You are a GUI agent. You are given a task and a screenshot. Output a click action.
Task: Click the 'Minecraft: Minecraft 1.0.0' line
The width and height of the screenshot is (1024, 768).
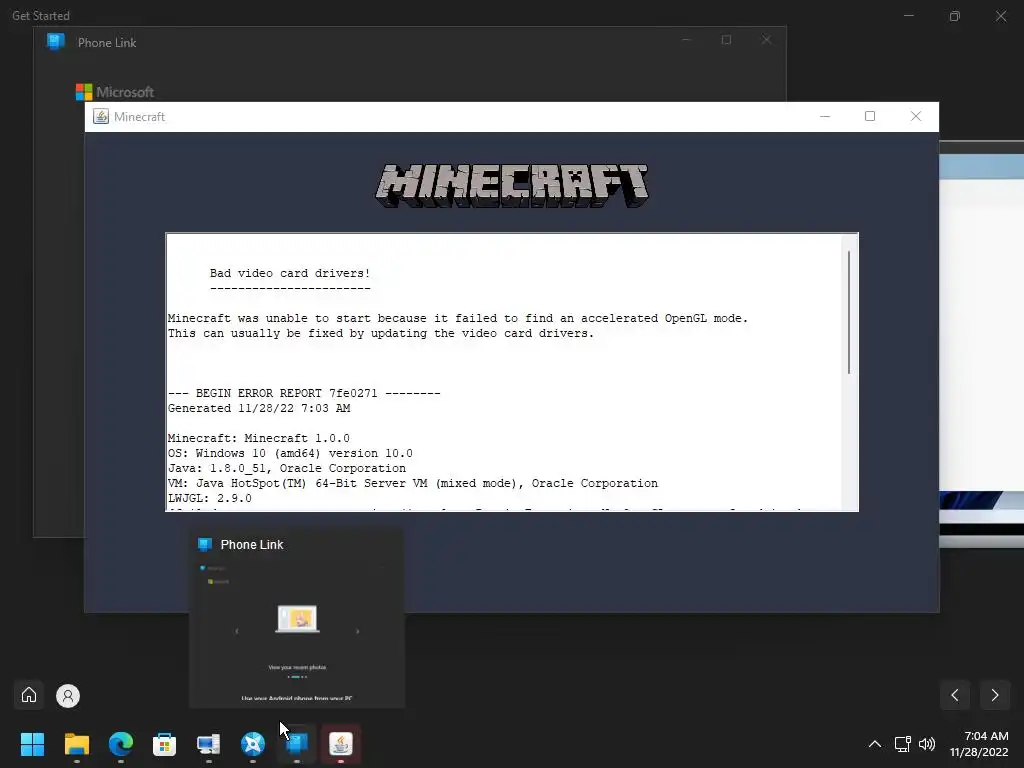pos(259,438)
